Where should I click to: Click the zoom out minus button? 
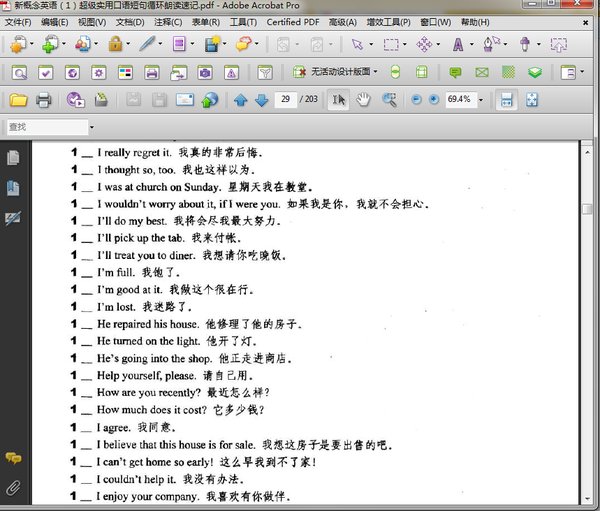[415, 100]
